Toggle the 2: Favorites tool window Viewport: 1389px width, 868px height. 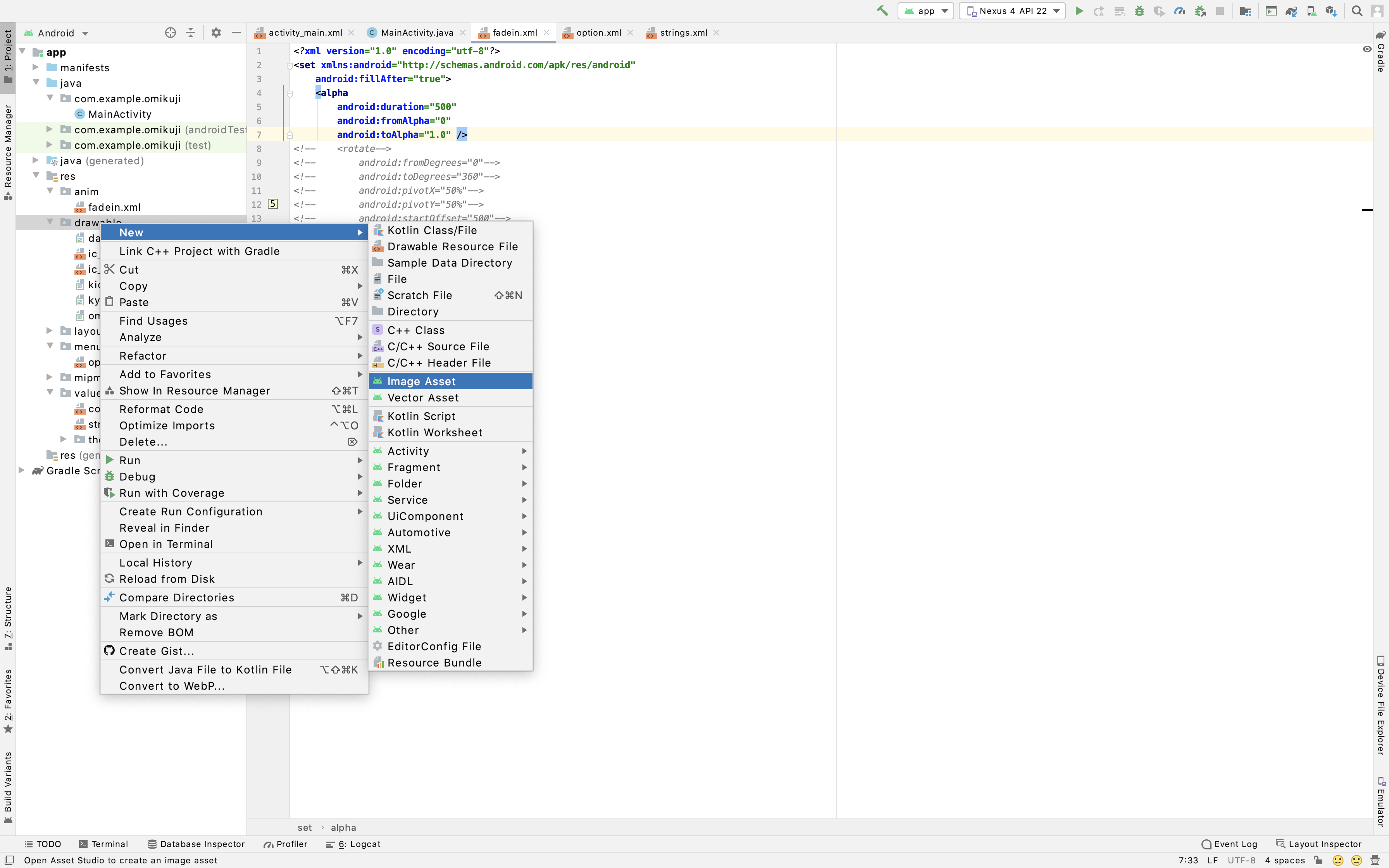8,701
